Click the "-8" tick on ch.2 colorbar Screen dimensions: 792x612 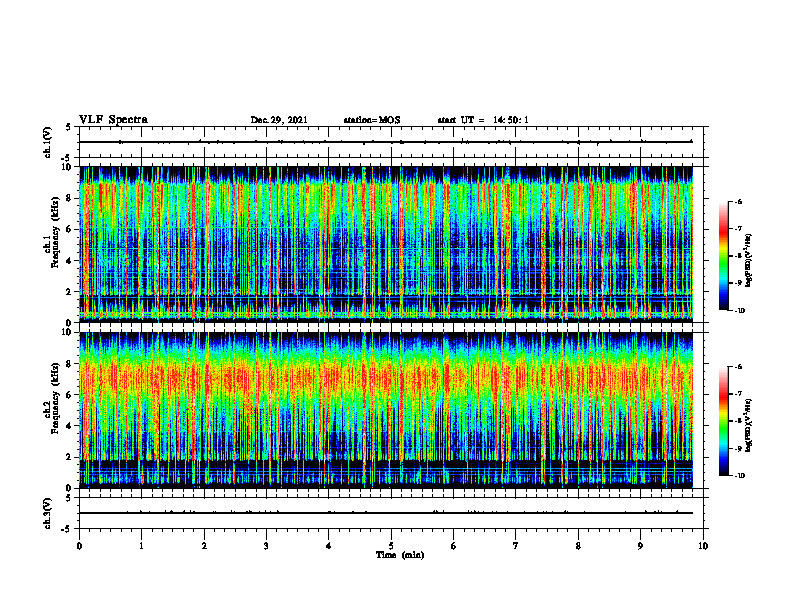tap(738, 421)
